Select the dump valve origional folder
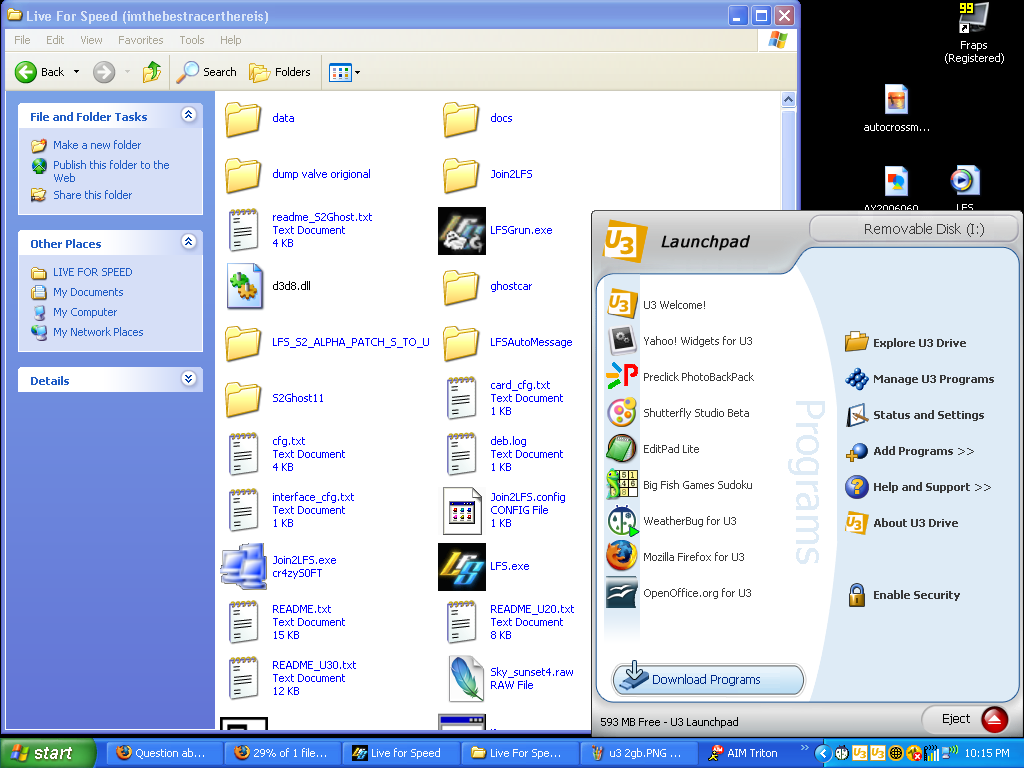The image size is (1024, 768). point(298,174)
